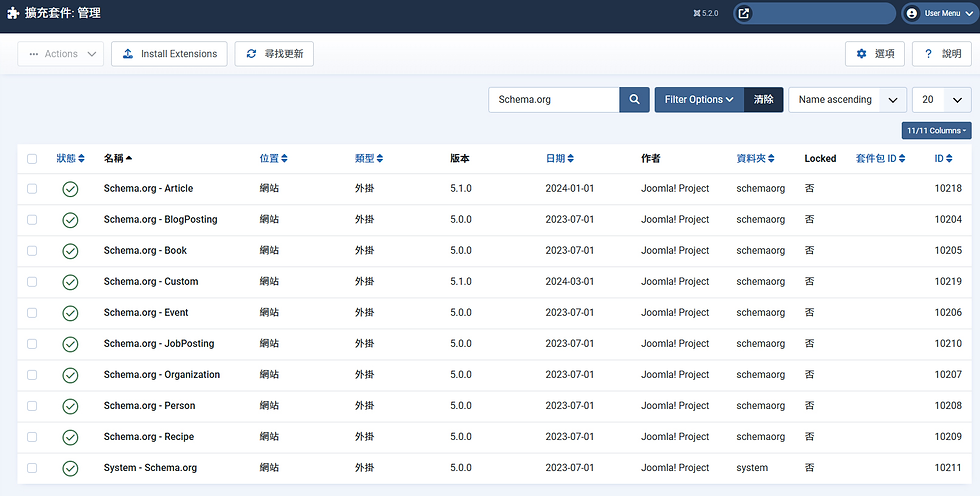Check the Schema.org - BlogPosting row checkbox
The width and height of the screenshot is (980, 496).
(x=32, y=220)
